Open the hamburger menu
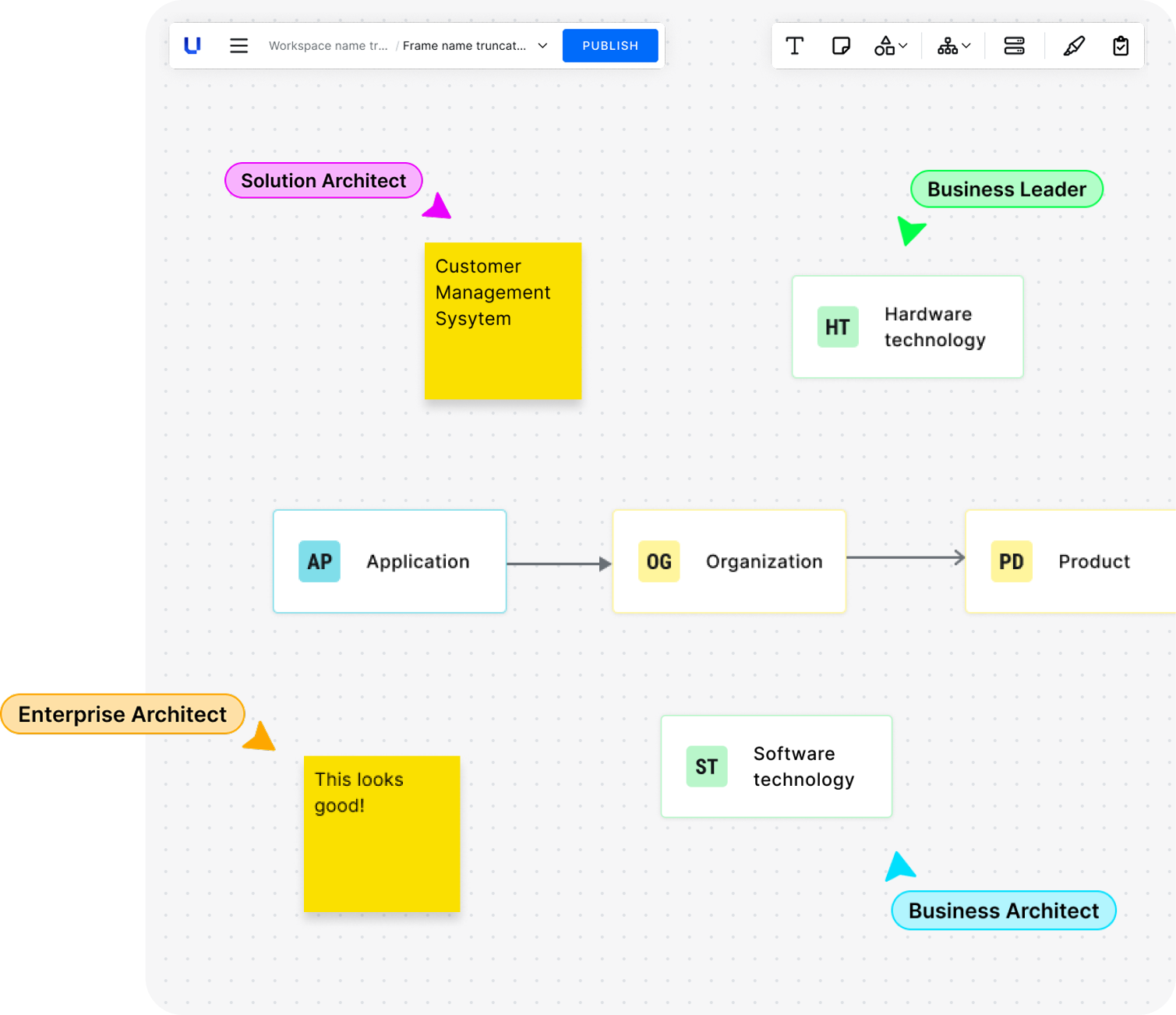Image resolution: width=1176 pixels, height=1015 pixels. [238, 45]
